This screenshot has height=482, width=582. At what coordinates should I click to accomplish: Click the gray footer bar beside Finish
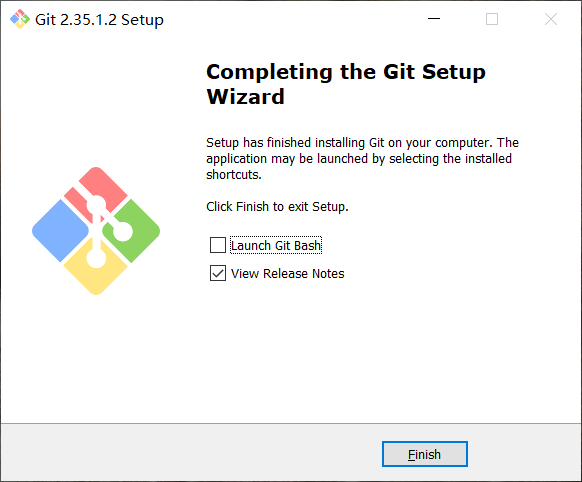coord(191,453)
